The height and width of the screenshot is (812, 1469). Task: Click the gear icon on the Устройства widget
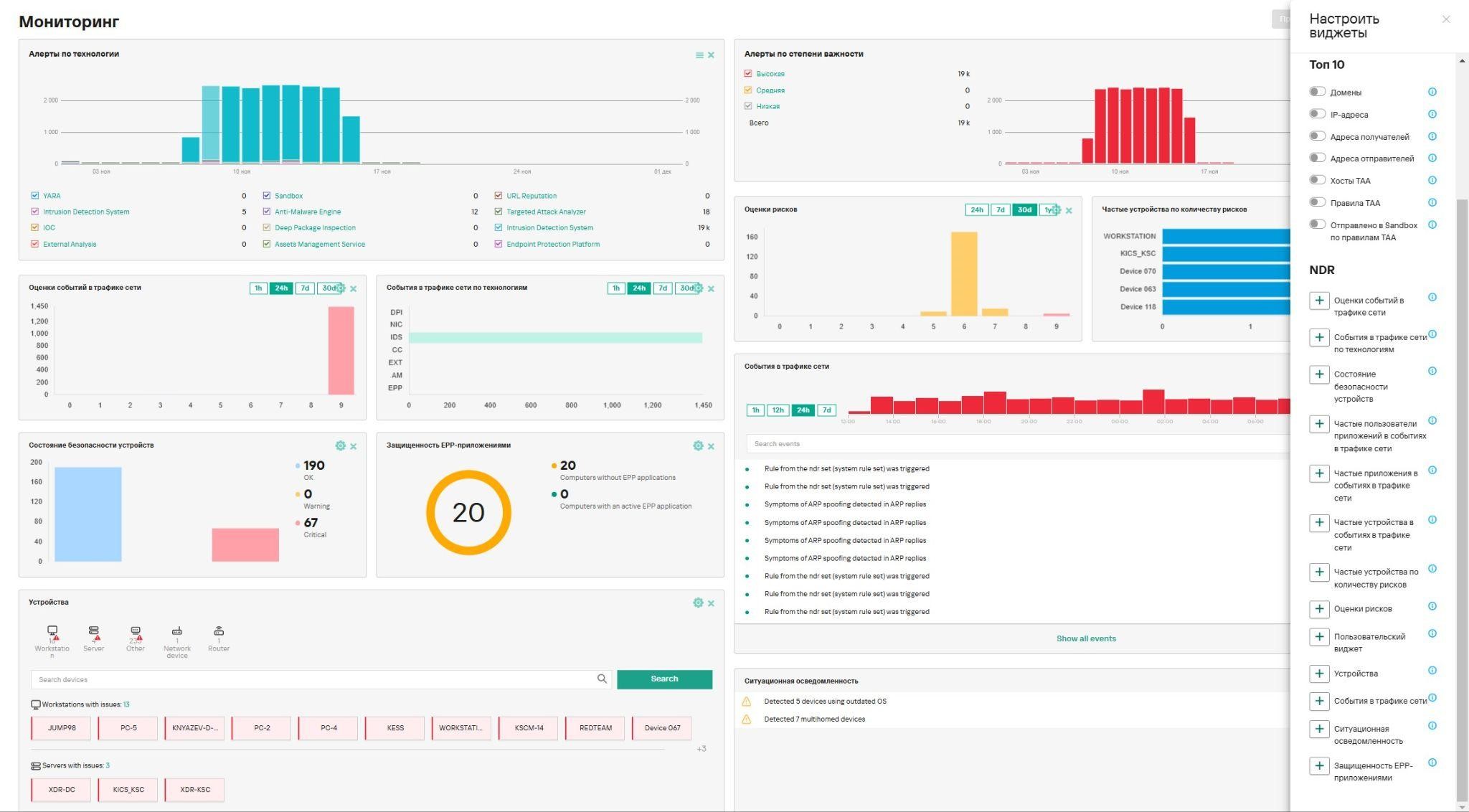click(x=697, y=603)
